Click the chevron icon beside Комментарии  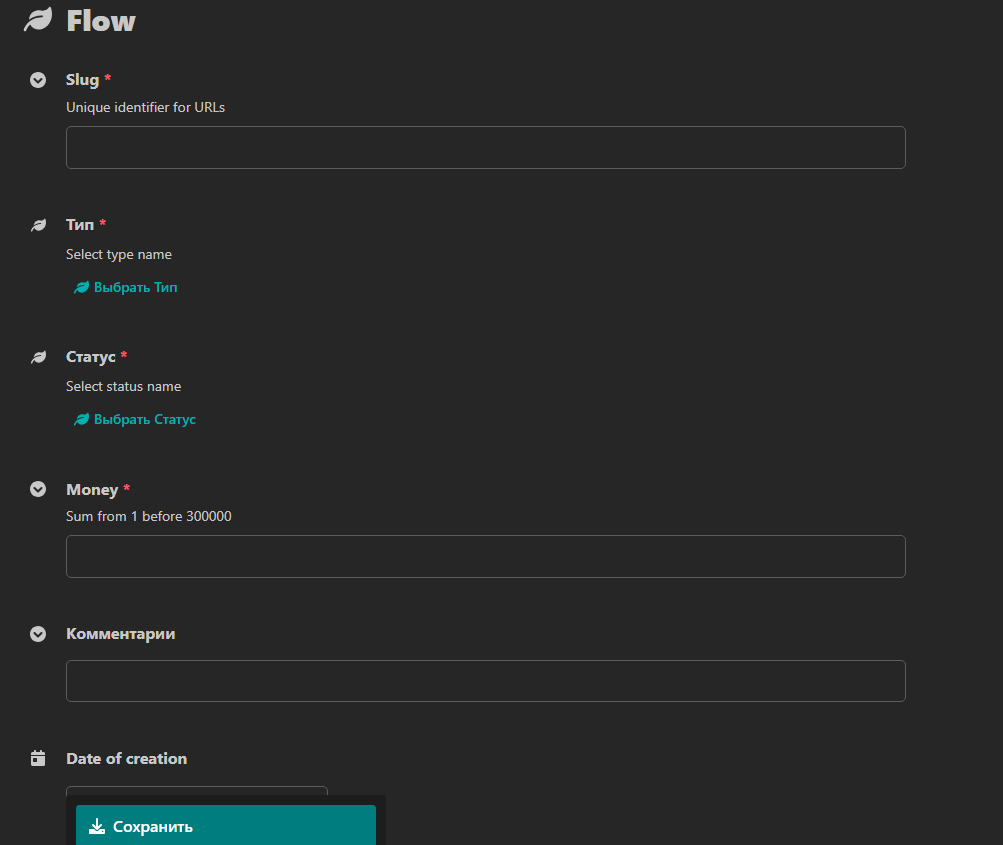(x=38, y=634)
